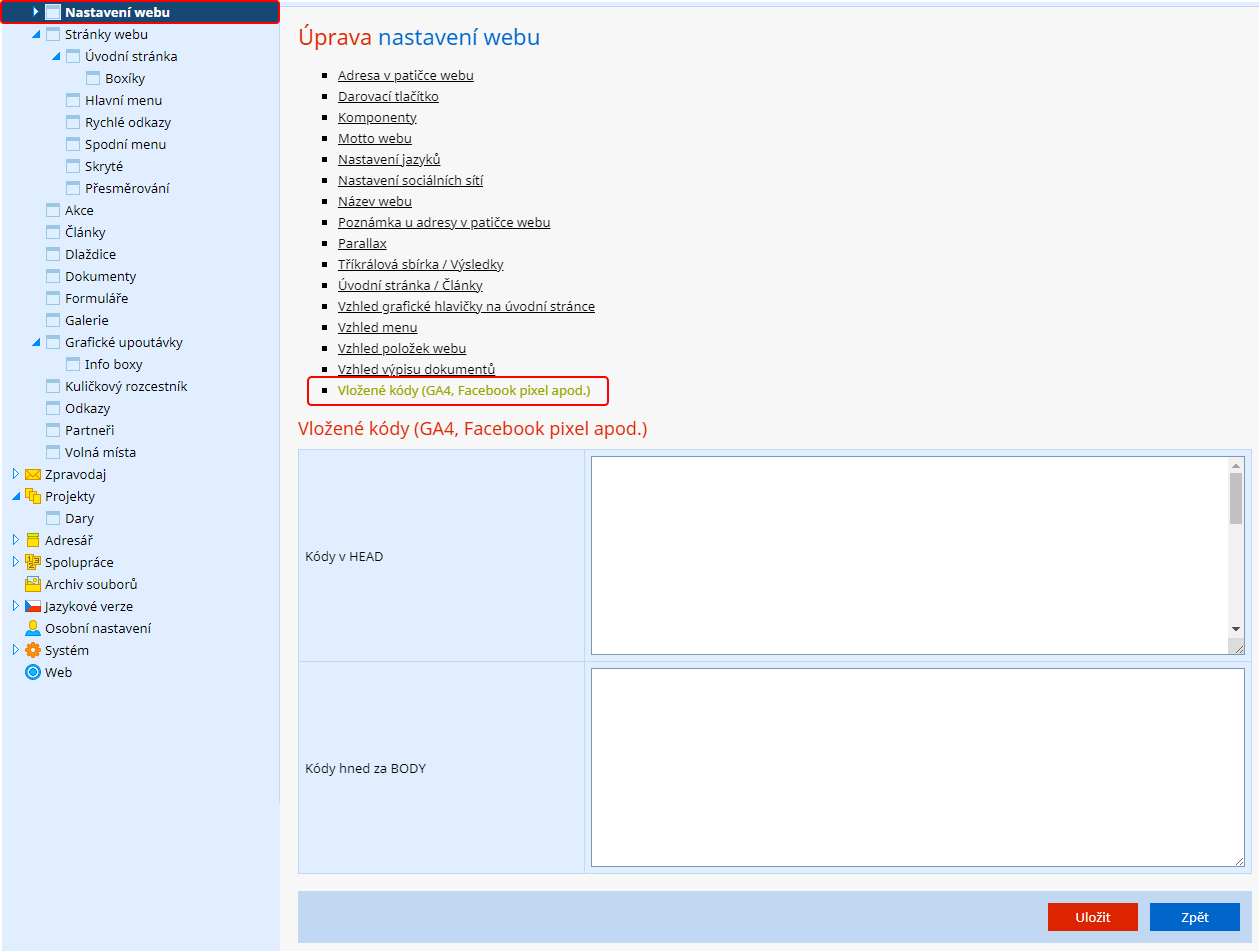The height and width of the screenshot is (951, 1259).
Task: Click the Zpravodaj envelope icon
Action: pos(33,474)
